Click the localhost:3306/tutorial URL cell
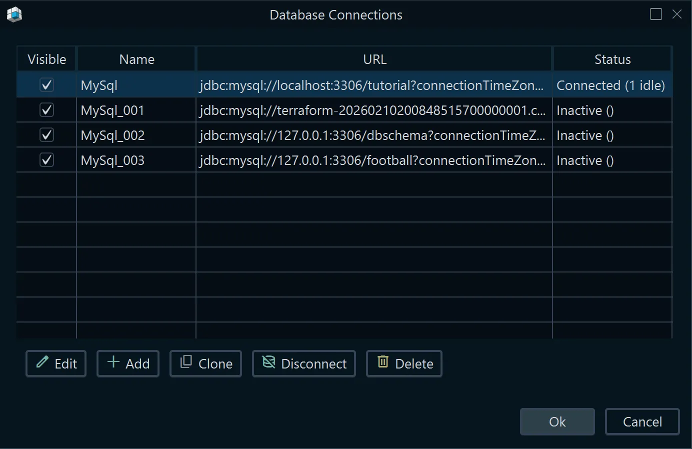 point(374,85)
